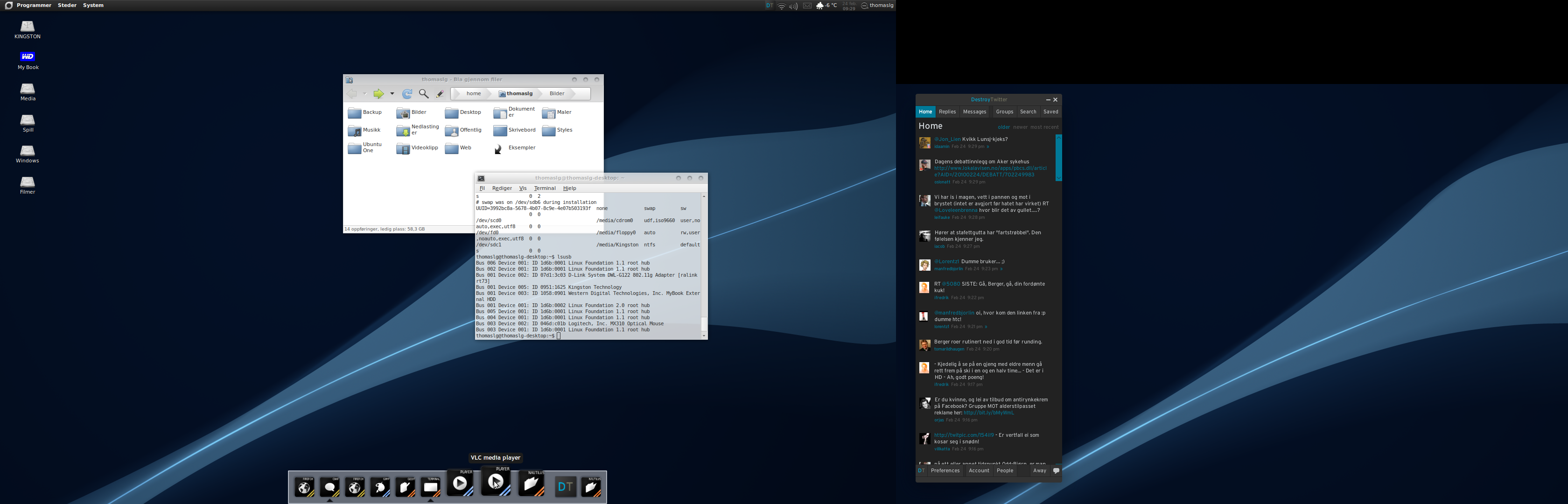Reload the current folder in file browser

point(407,94)
